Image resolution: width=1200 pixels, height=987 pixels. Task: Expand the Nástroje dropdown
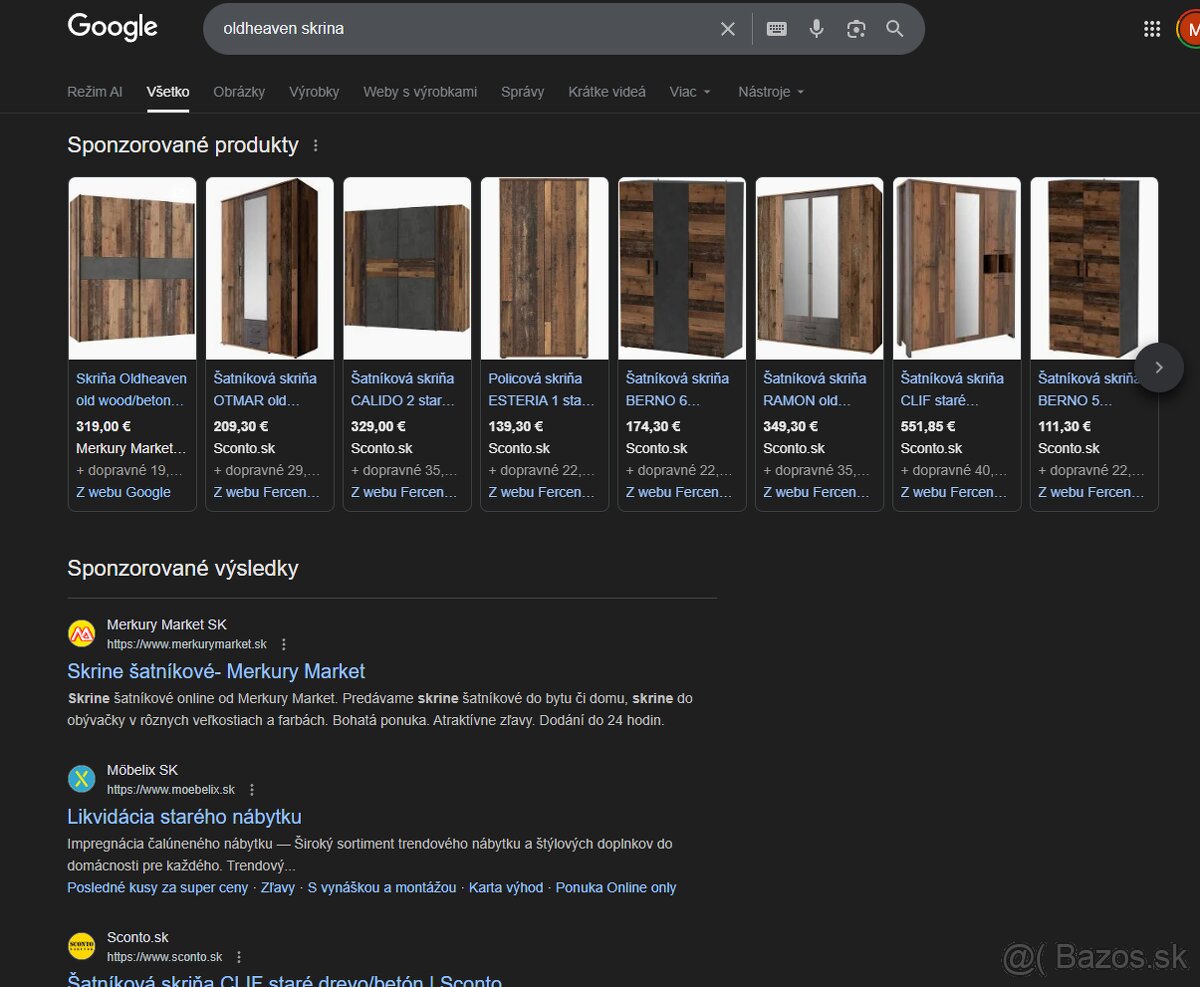771,92
